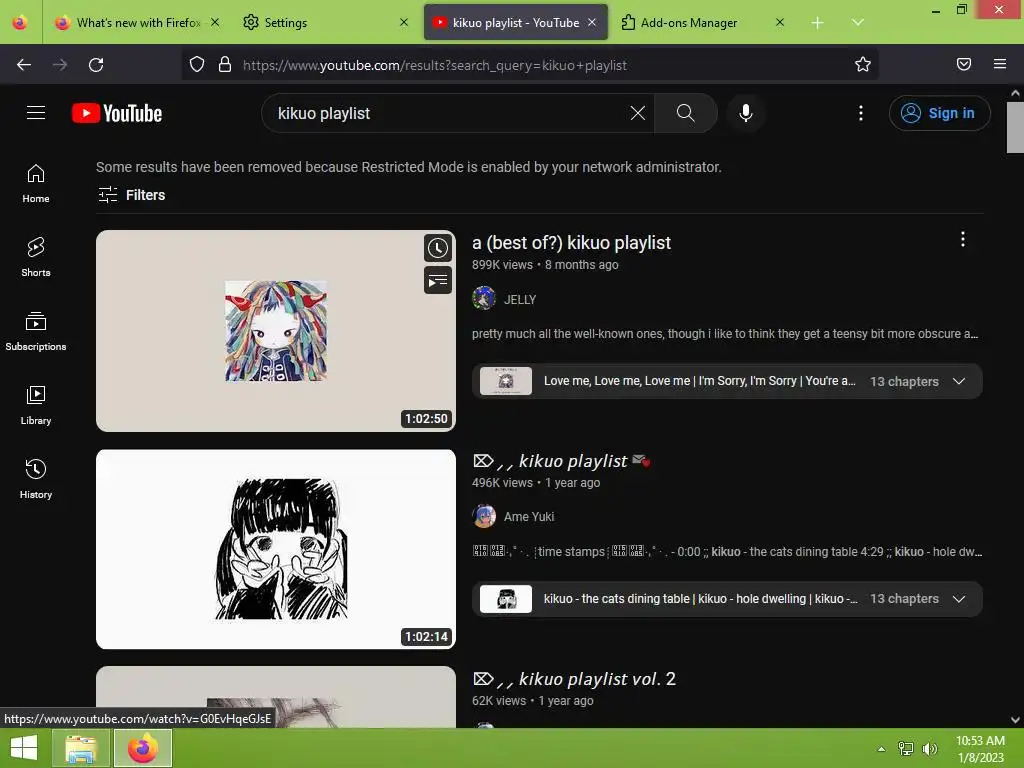The image size is (1024, 768).
Task: Open a new Firefox tab
Action: [x=818, y=23]
